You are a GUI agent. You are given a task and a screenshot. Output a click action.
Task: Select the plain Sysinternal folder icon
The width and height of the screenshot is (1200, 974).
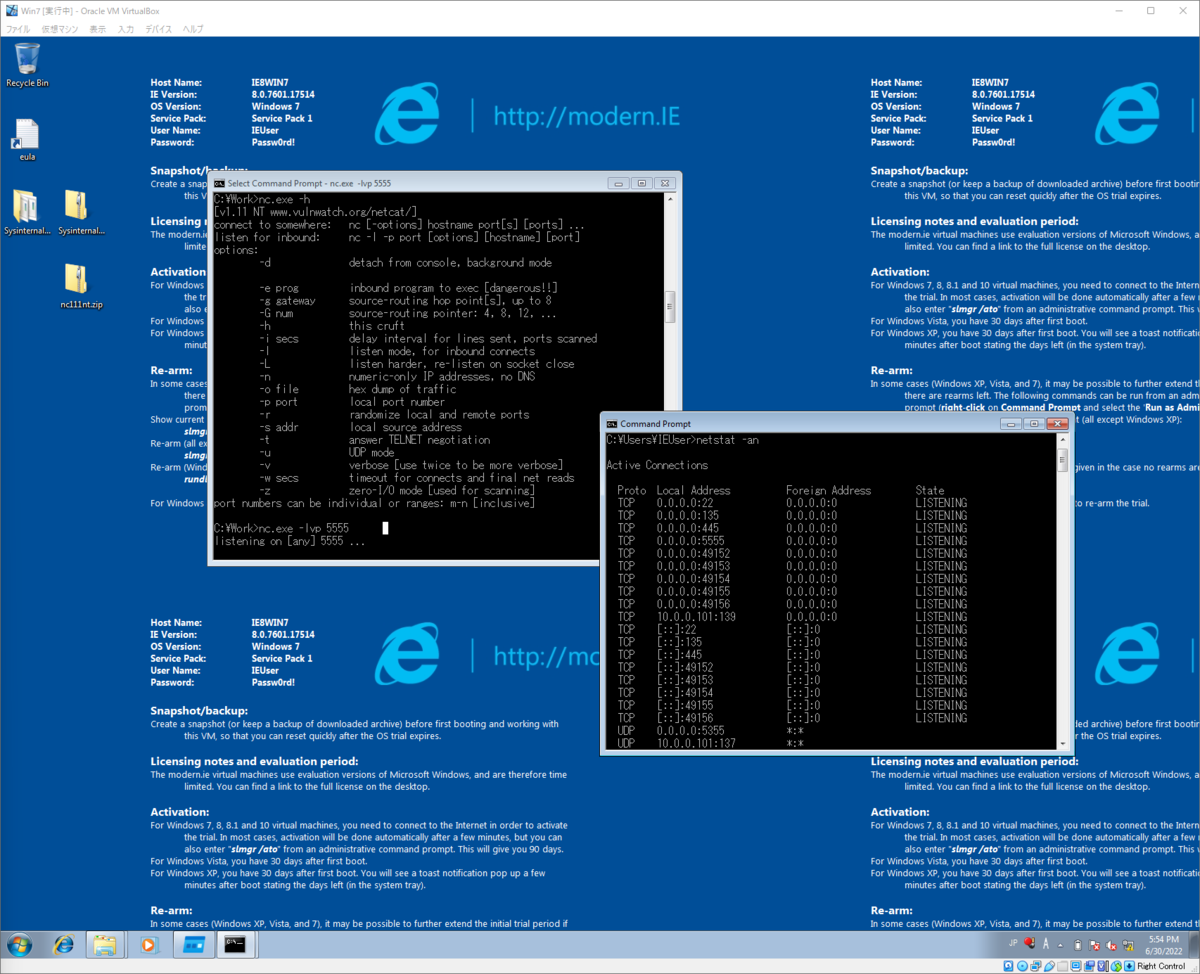click(x=80, y=212)
